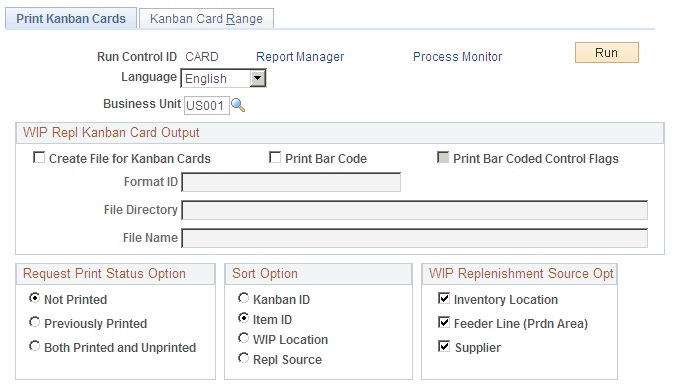Image resolution: width=674 pixels, height=386 pixels.
Task: Select the Previously Printed option
Action: click(34, 322)
